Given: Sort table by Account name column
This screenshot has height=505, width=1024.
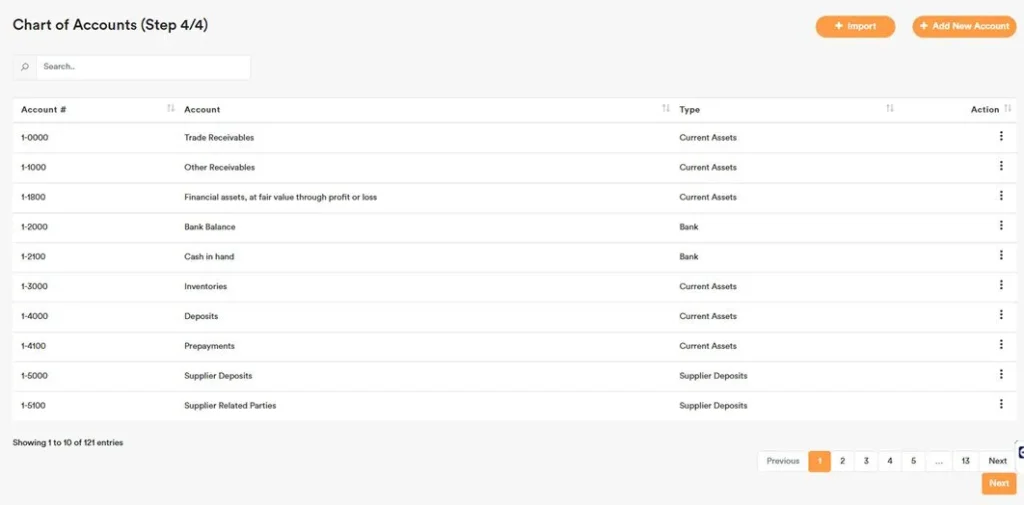Looking at the screenshot, I should [666, 109].
